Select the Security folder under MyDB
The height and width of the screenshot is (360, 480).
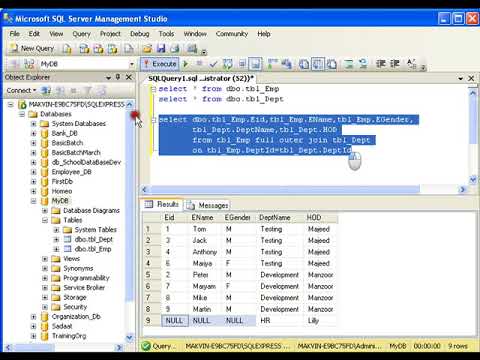(x=75, y=307)
